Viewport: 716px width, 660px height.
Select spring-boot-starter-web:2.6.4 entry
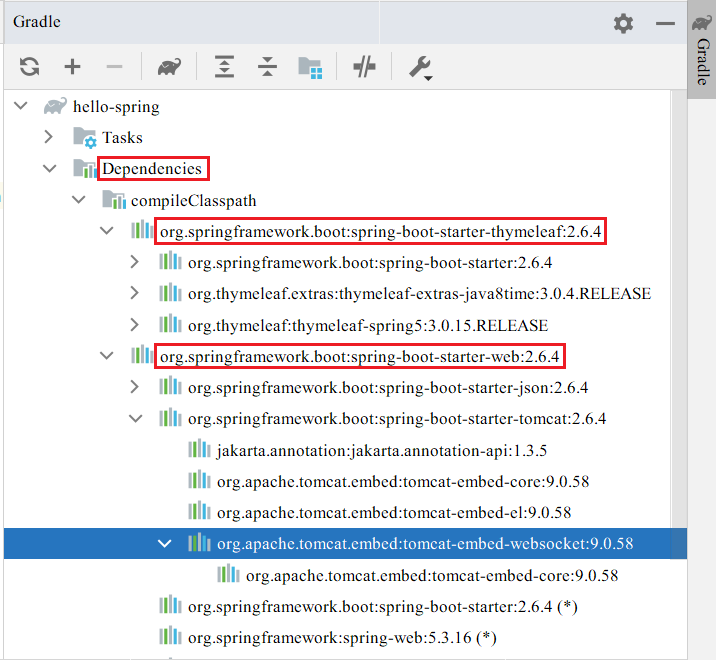(x=359, y=356)
